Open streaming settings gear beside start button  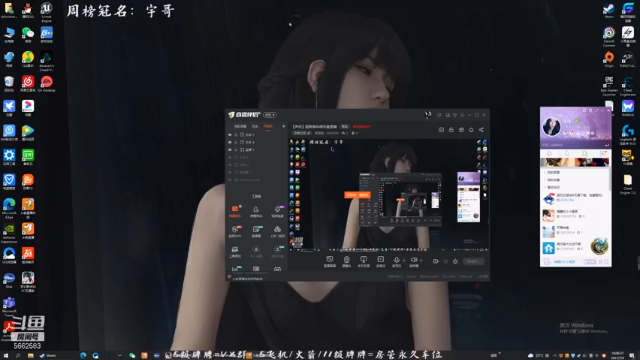(x=455, y=262)
